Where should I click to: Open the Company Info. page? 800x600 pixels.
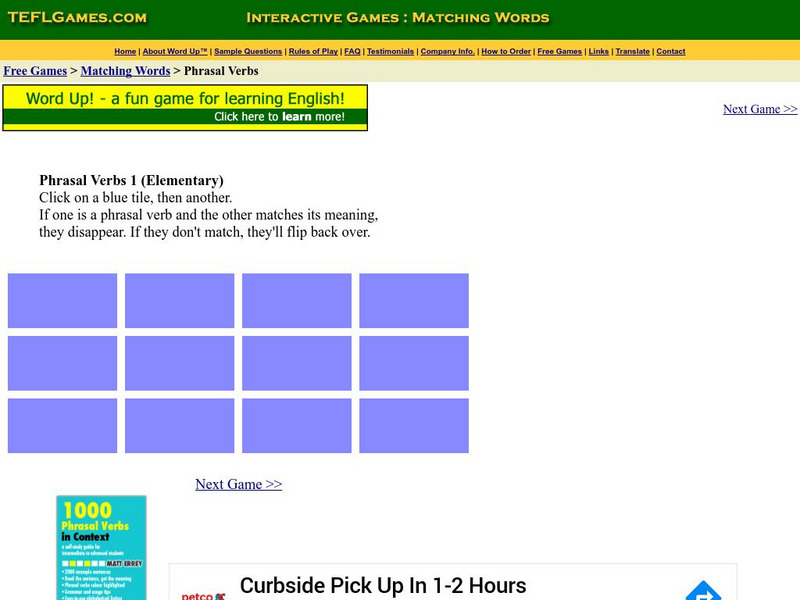point(447,51)
